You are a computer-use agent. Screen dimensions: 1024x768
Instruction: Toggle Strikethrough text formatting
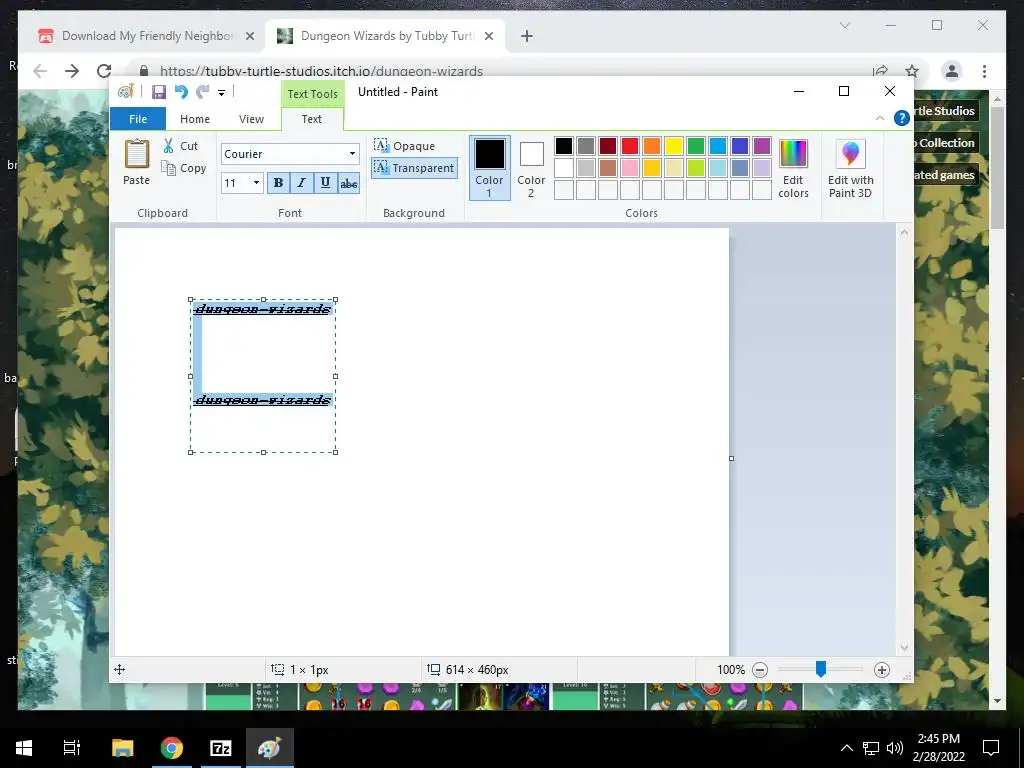[348, 183]
